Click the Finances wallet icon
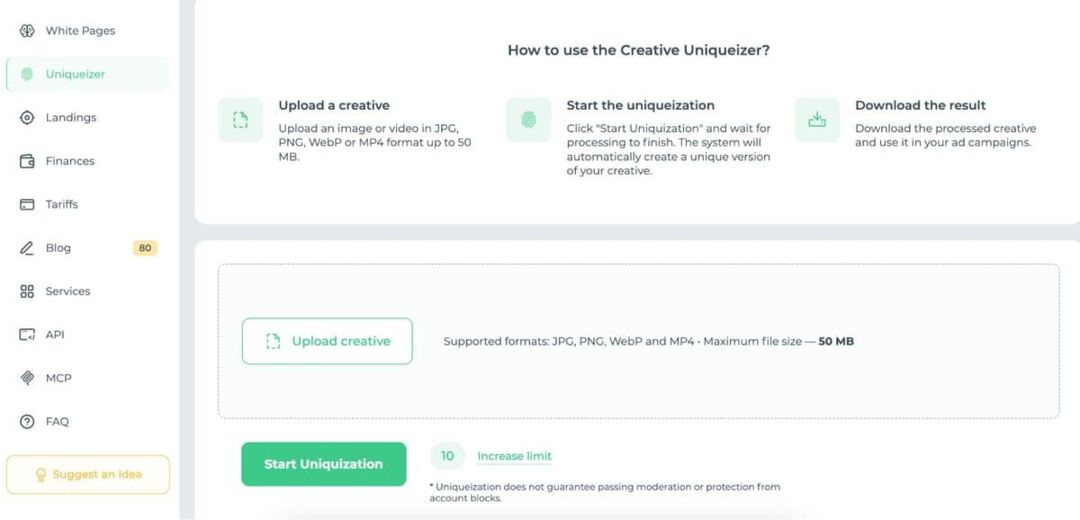 click(27, 161)
